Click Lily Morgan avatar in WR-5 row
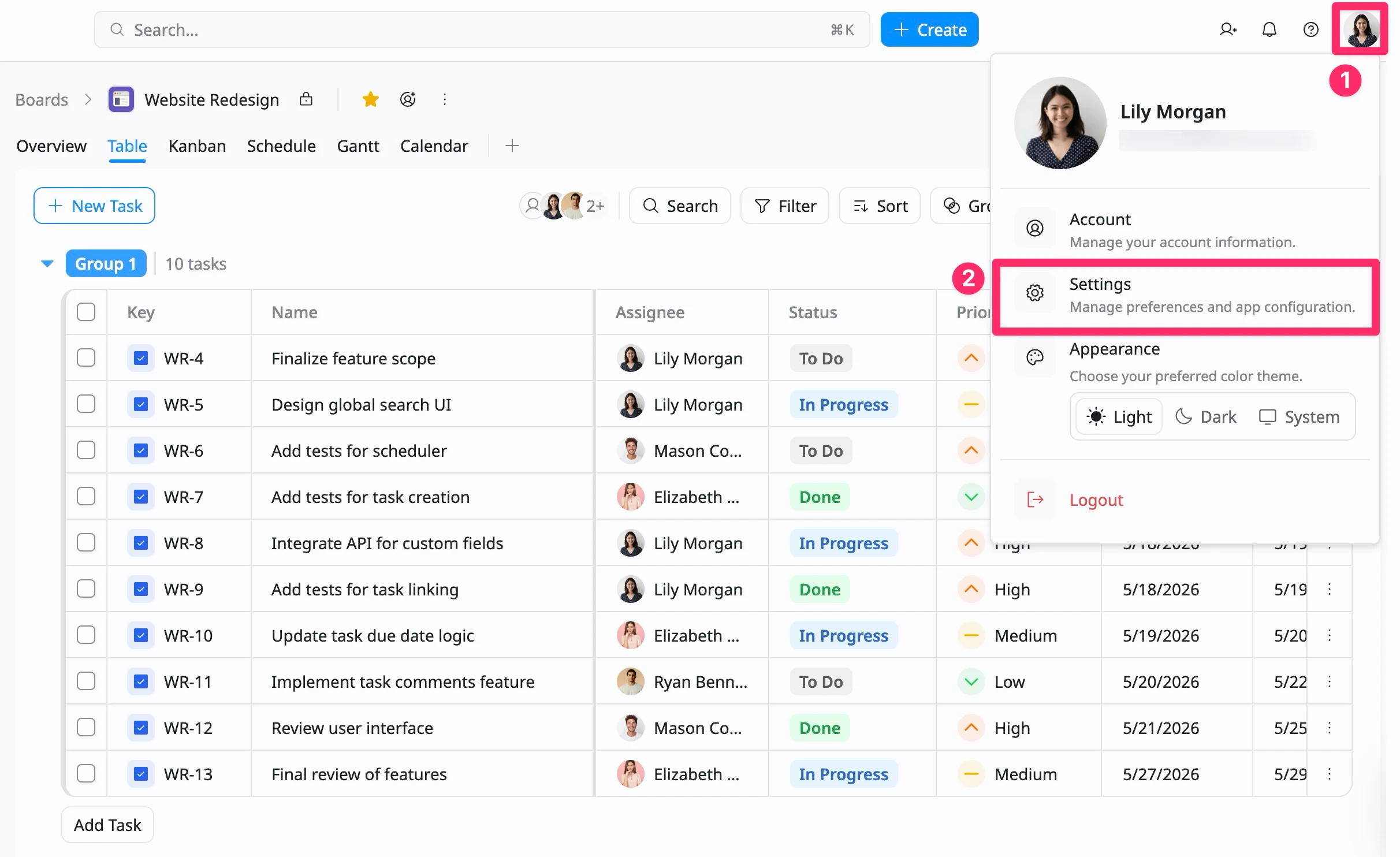Image resolution: width=1400 pixels, height=857 pixels. tap(630, 404)
